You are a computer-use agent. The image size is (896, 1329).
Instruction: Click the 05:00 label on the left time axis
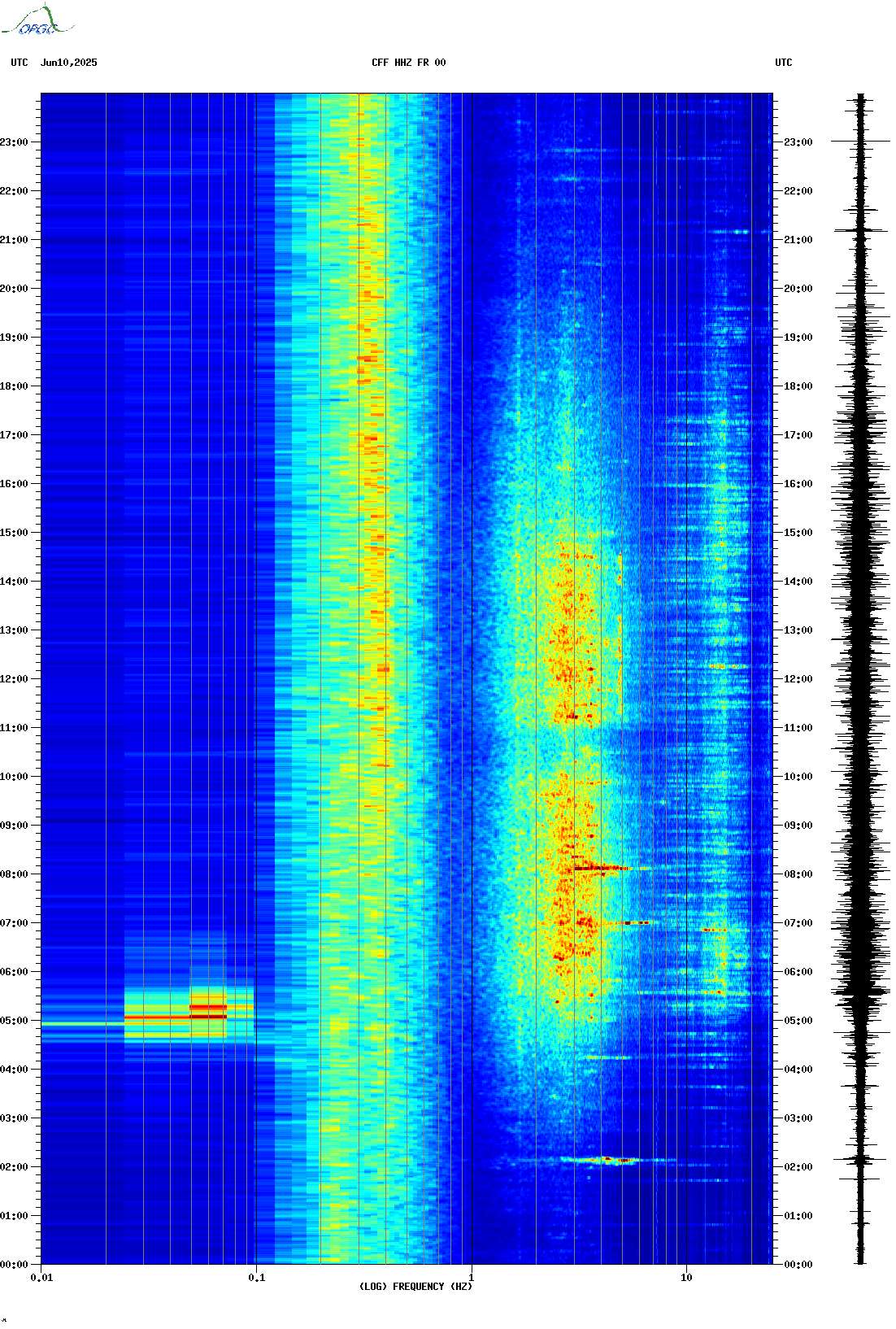pyautogui.click(x=14, y=1021)
